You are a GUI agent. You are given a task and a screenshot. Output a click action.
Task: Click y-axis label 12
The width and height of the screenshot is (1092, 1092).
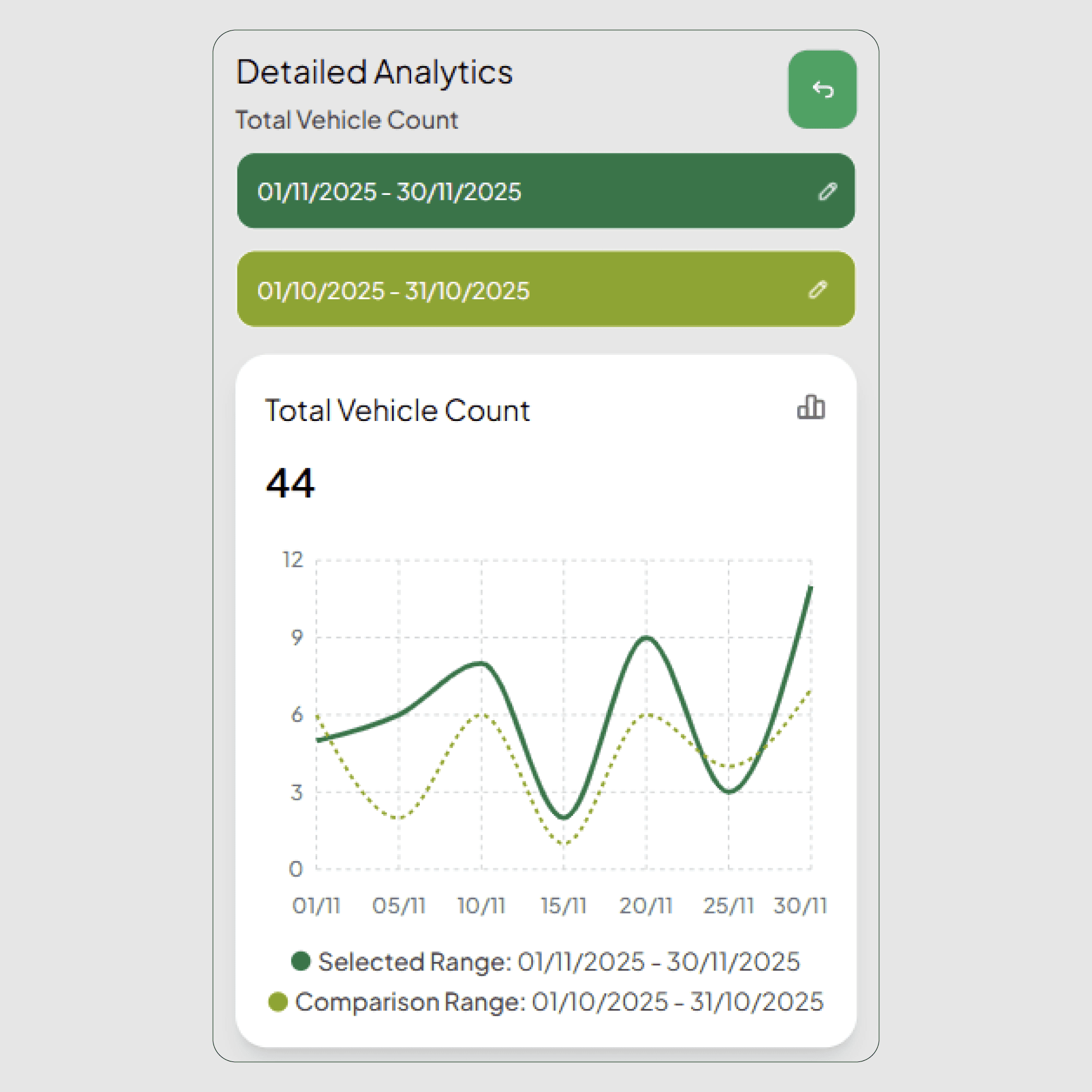[293, 560]
